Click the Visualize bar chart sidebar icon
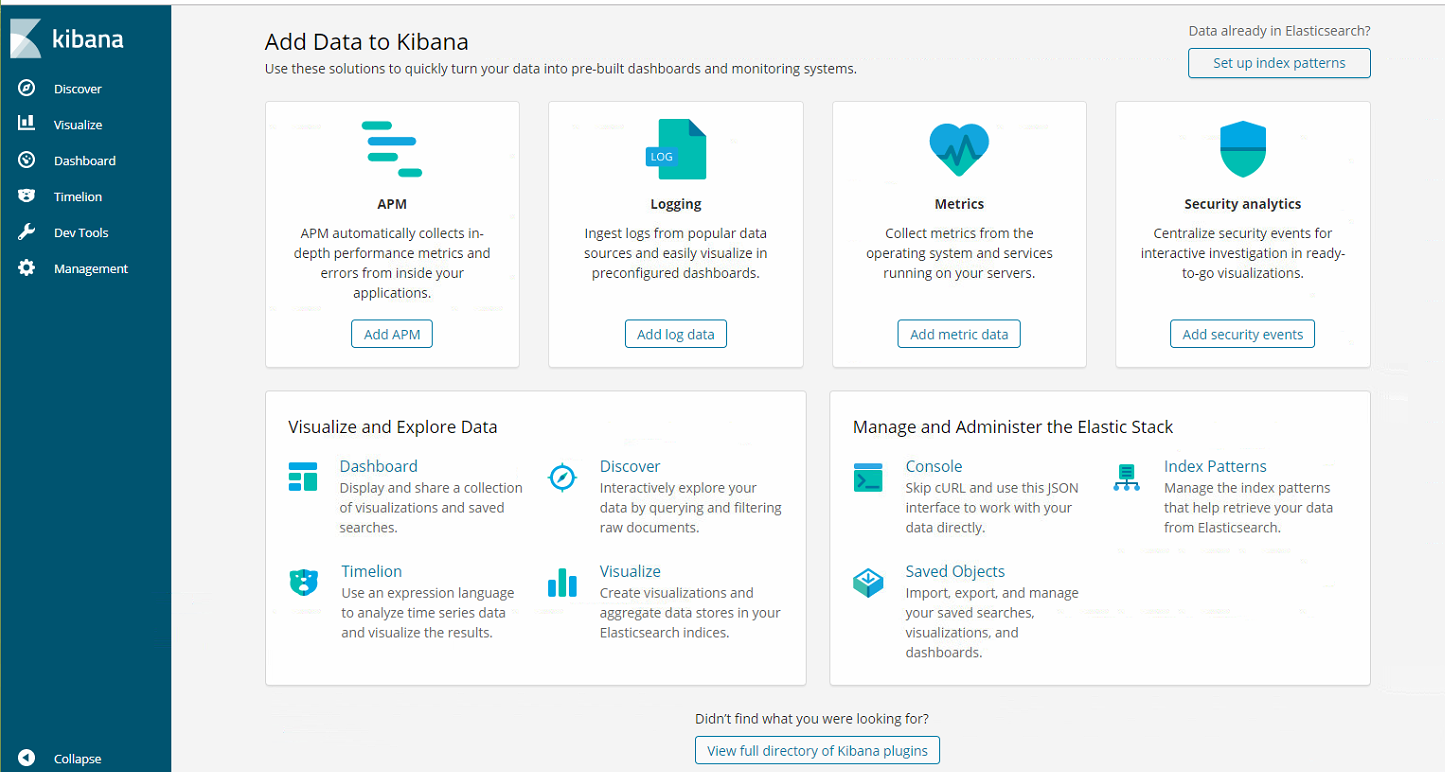 tap(27, 124)
